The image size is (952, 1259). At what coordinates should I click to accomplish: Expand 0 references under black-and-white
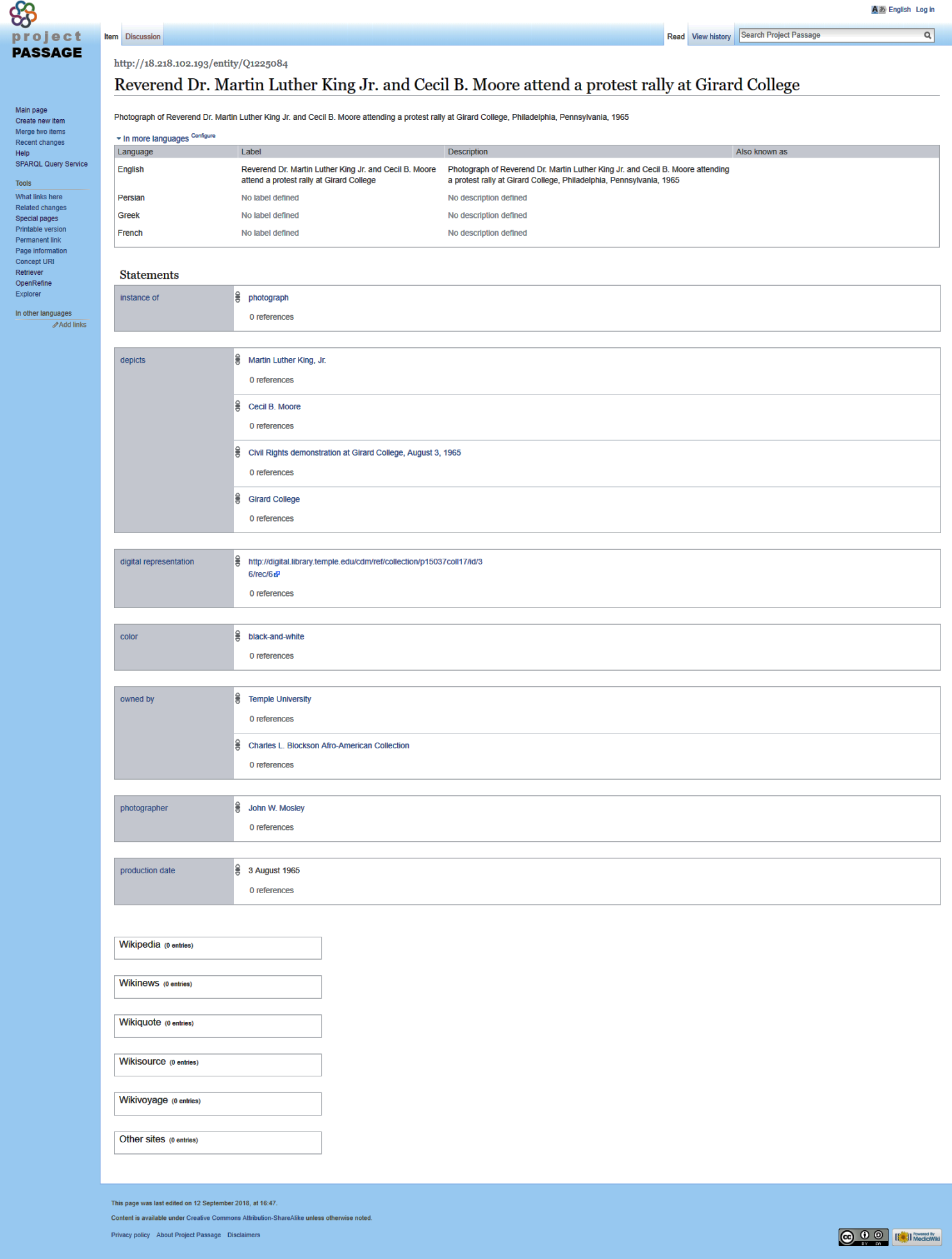tap(271, 656)
